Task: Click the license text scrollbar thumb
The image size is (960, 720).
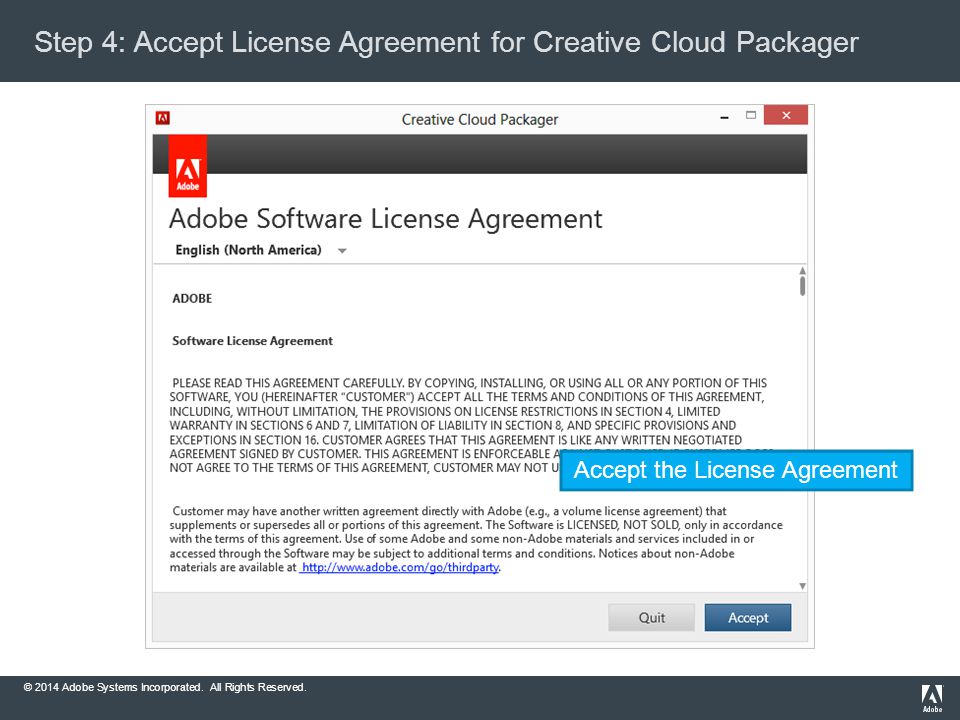Action: pyautogui.click(x=802, y=286)
